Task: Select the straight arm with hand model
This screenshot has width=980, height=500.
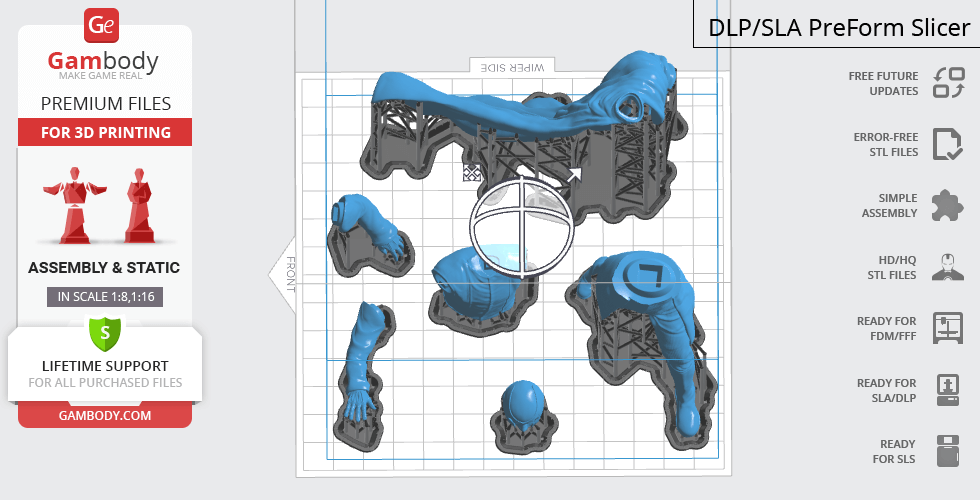Action: [x=363, y=365]
